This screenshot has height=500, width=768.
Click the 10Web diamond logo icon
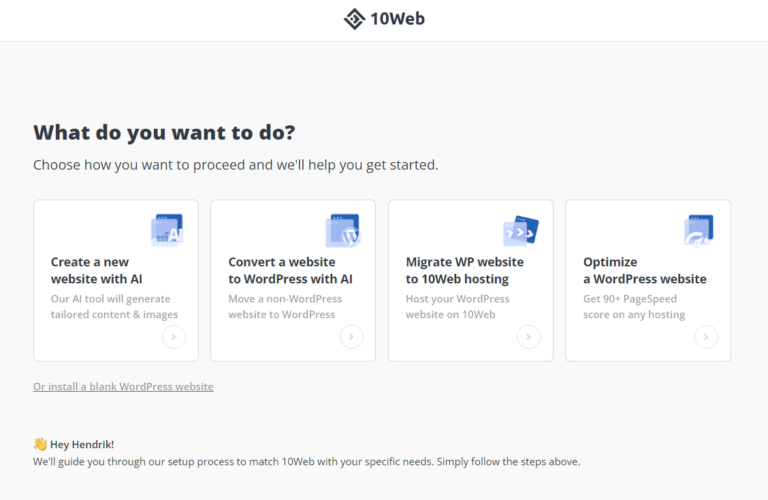click(x=354, y=19)
